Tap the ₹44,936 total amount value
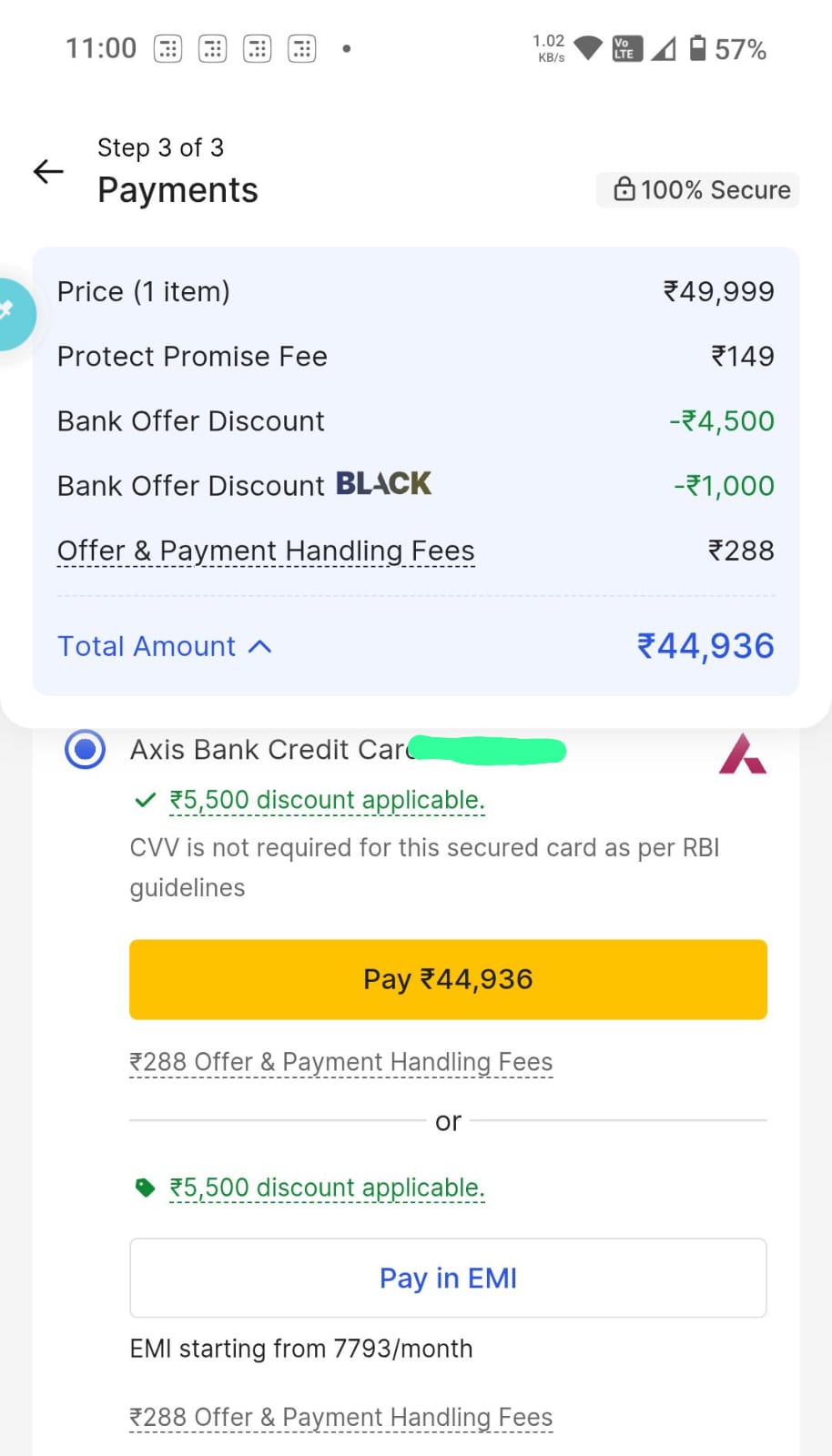Image resolution: width=832 pixels, height=1456 pixels. click(705, 646)
